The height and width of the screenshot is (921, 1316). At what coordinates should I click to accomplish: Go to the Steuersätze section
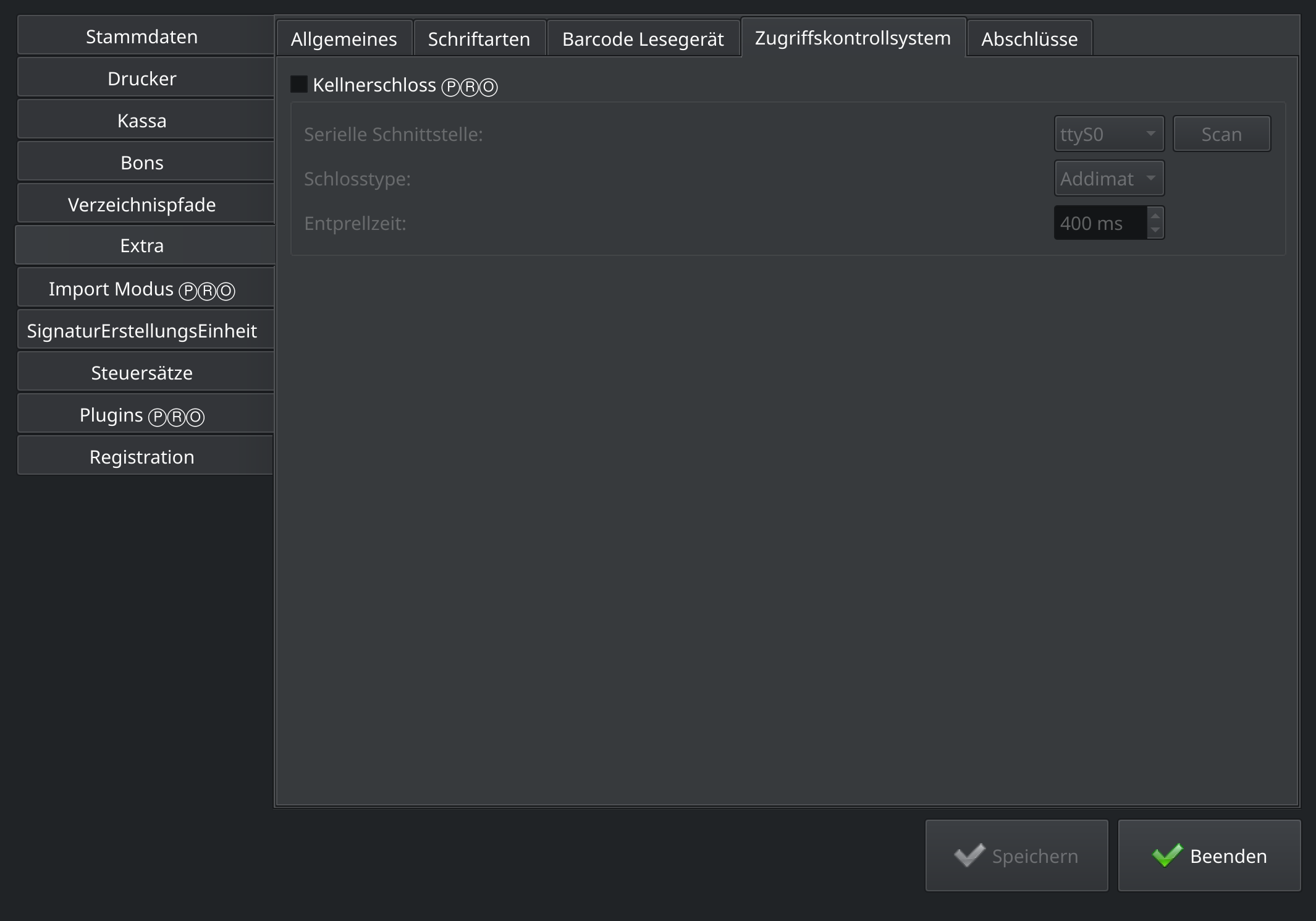(x=145, y=373)
